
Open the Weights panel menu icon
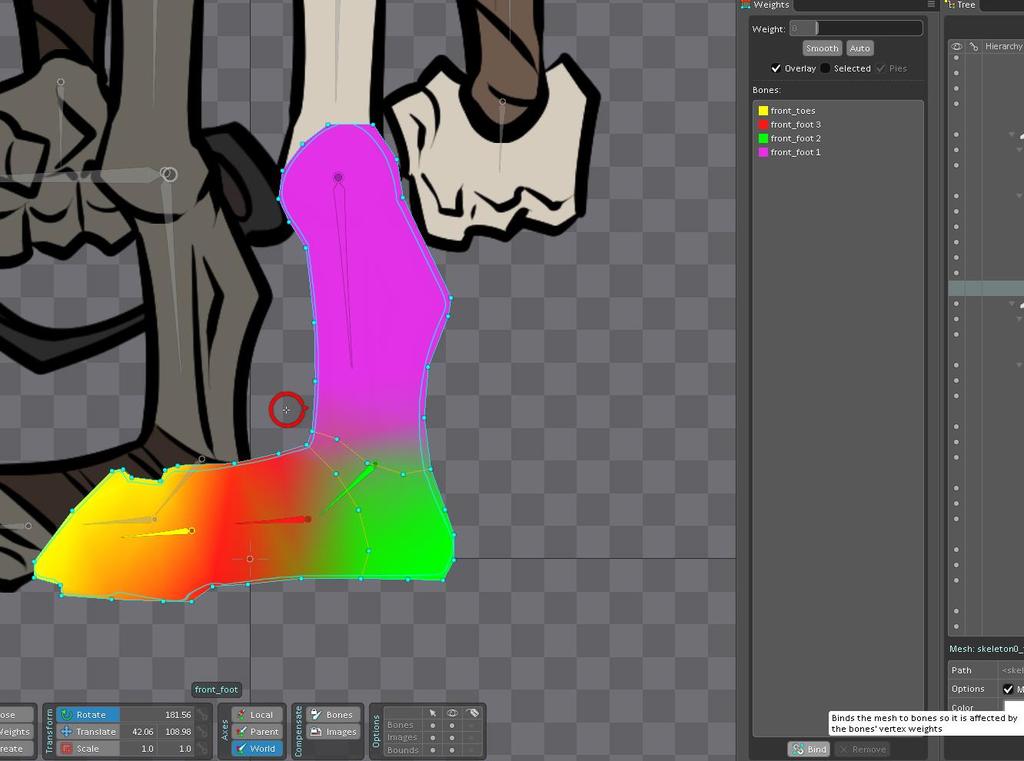coord(931,5)
